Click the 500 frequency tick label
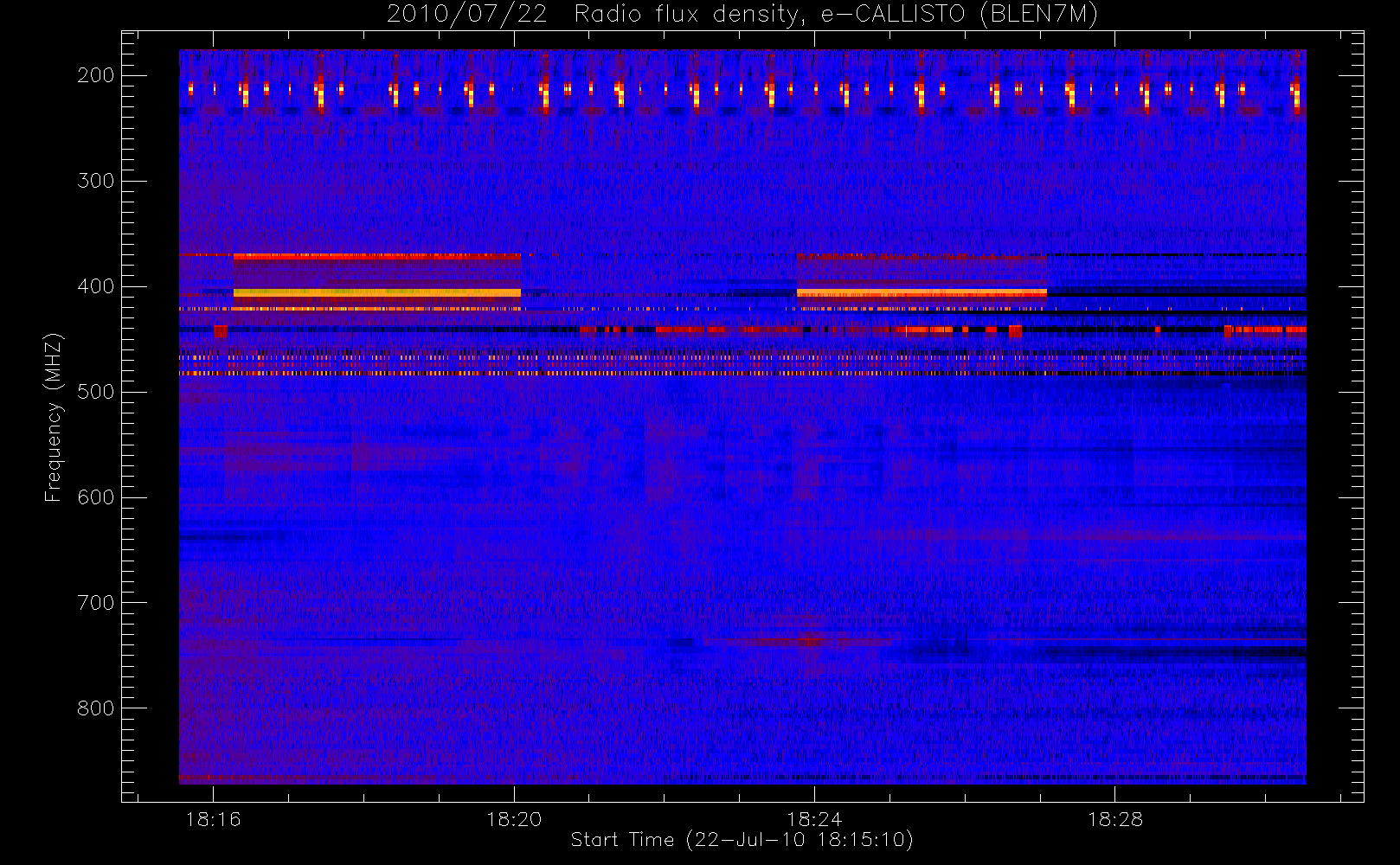The height and width of the screenshot is (865, 1400). coord(96,392)
